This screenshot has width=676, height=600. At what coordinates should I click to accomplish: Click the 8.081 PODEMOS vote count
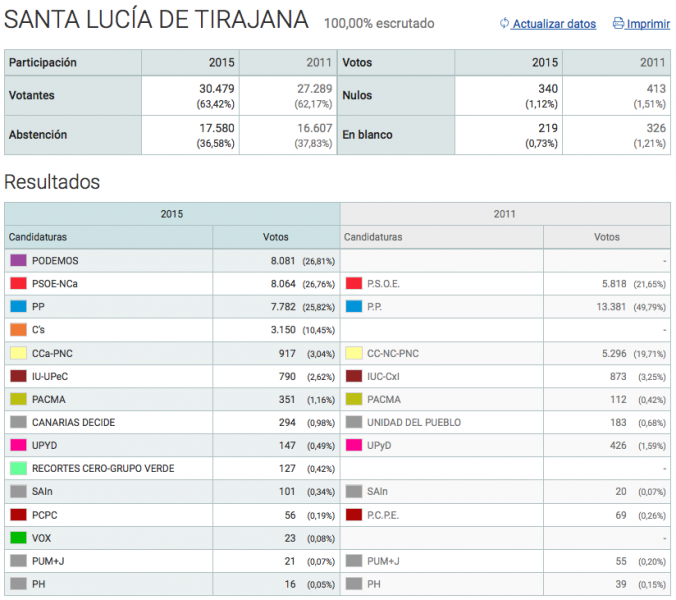[283, 261]
